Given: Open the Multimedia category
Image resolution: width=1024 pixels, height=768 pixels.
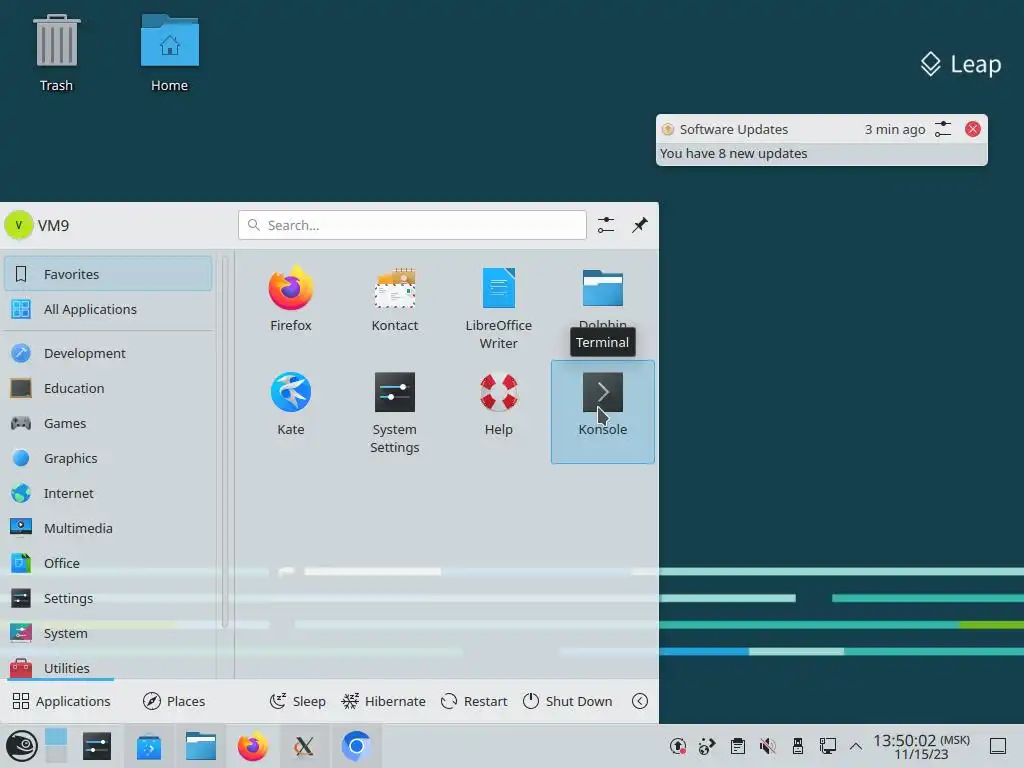Looking at the screenshot, I should tap(108, 528).
